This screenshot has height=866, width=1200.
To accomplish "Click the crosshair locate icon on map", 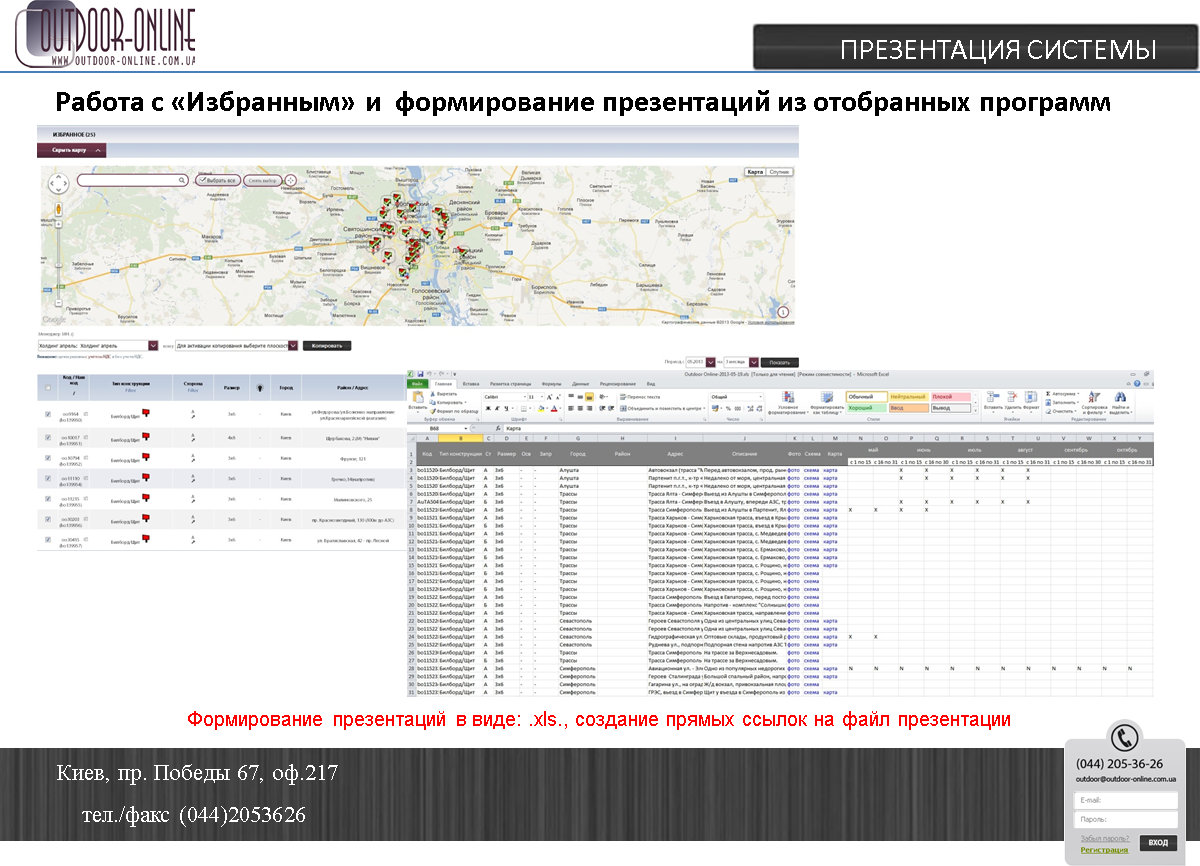I will point(291,180).
